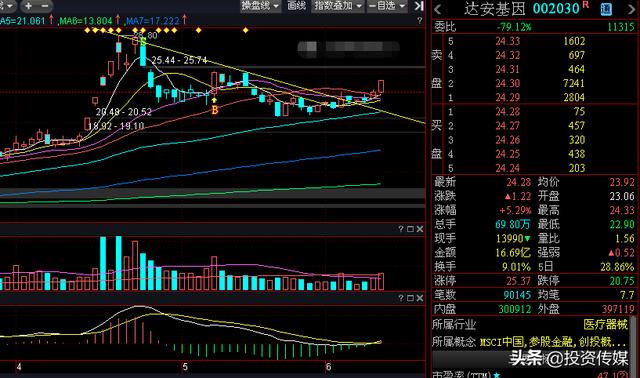This screenshot has width=640, height=378.
Task: Open the partially visible leftmost toolbar dropdown
Action: pos(8,6)
